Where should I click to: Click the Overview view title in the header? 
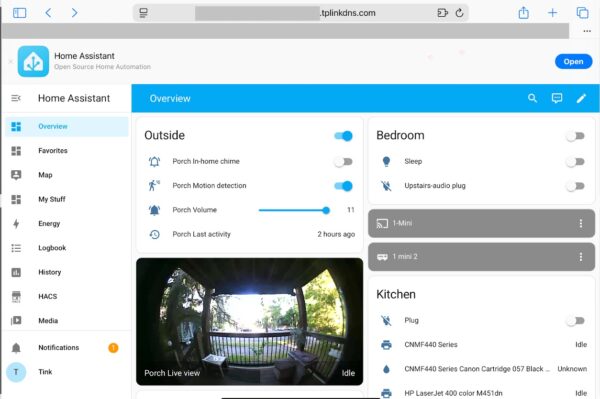170,99
